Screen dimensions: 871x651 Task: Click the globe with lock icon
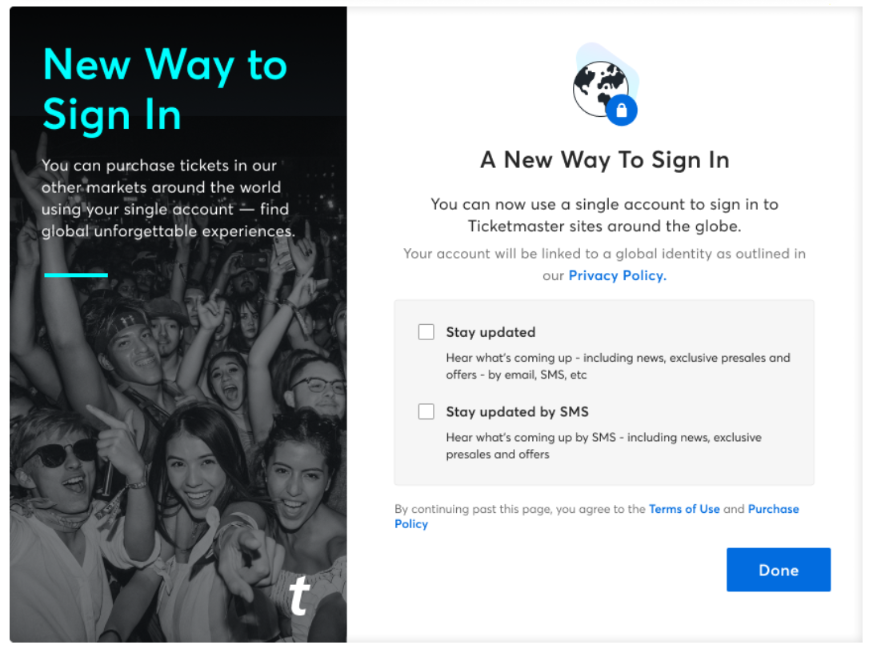605,84
